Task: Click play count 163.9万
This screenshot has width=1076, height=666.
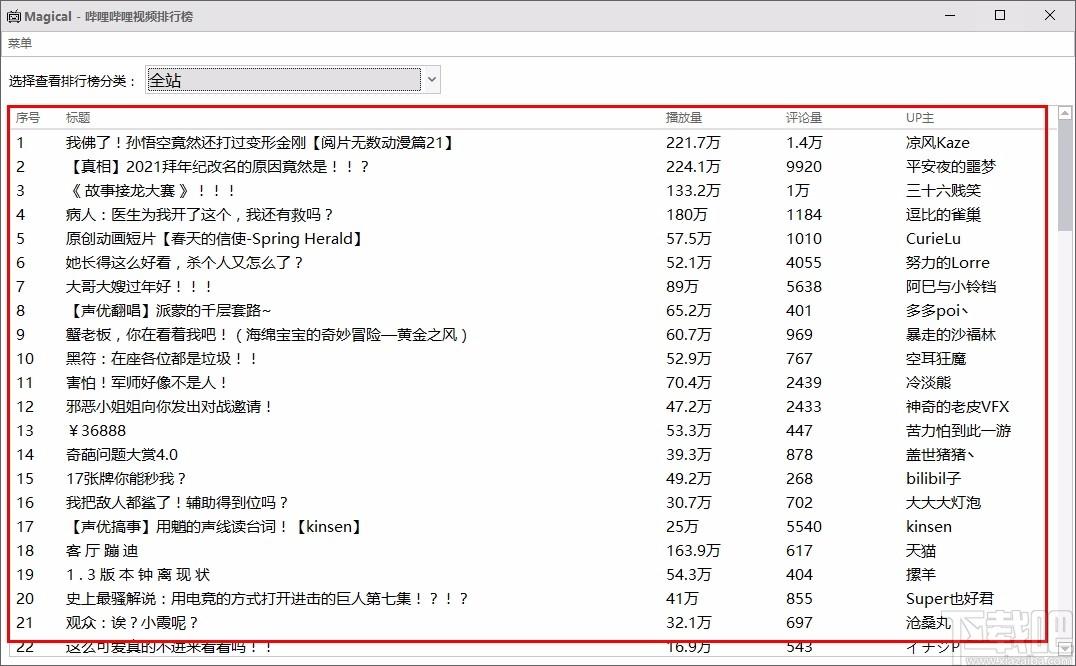Action: pyautogui.click(x=693, y=551)
